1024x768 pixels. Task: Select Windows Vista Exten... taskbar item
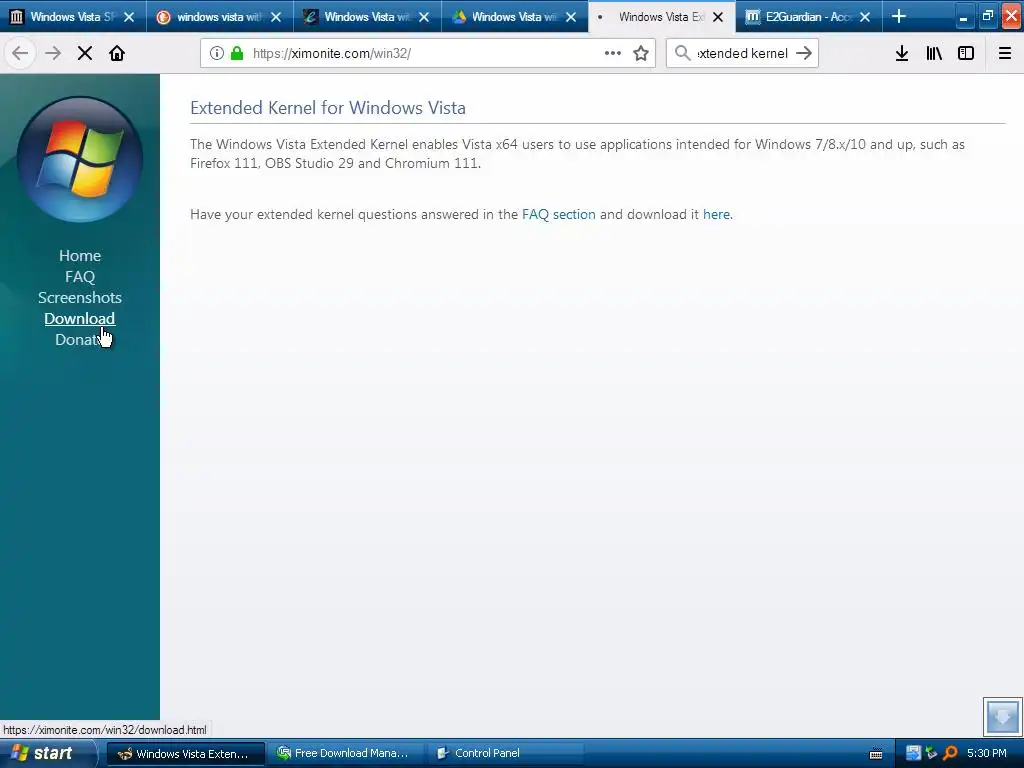[185, 753]
